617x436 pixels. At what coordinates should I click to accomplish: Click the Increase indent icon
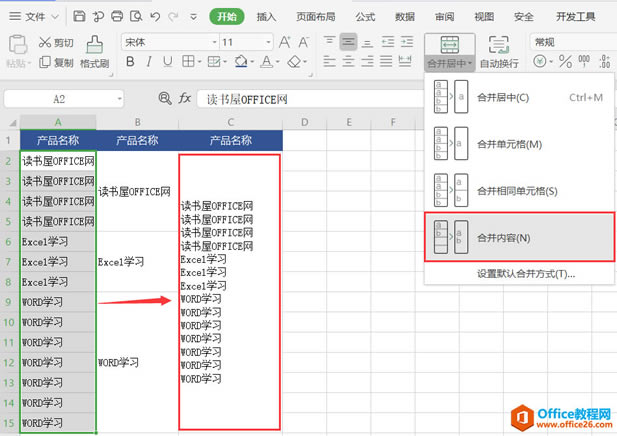(407, 41)
